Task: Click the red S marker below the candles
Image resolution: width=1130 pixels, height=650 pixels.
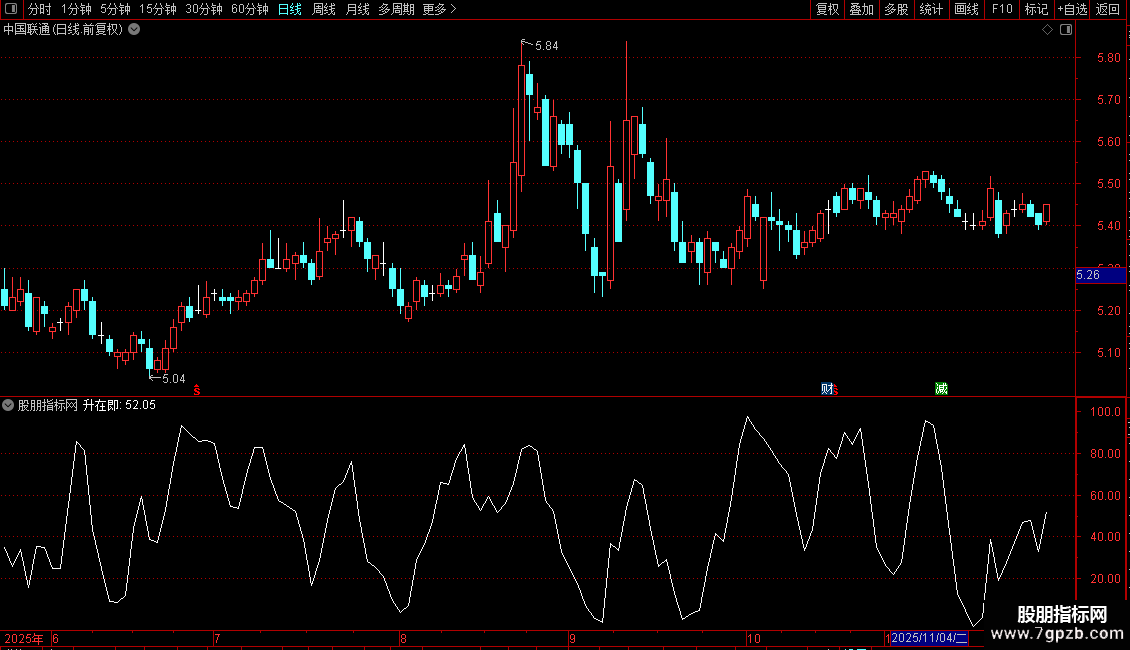Action: coord(197,390)
